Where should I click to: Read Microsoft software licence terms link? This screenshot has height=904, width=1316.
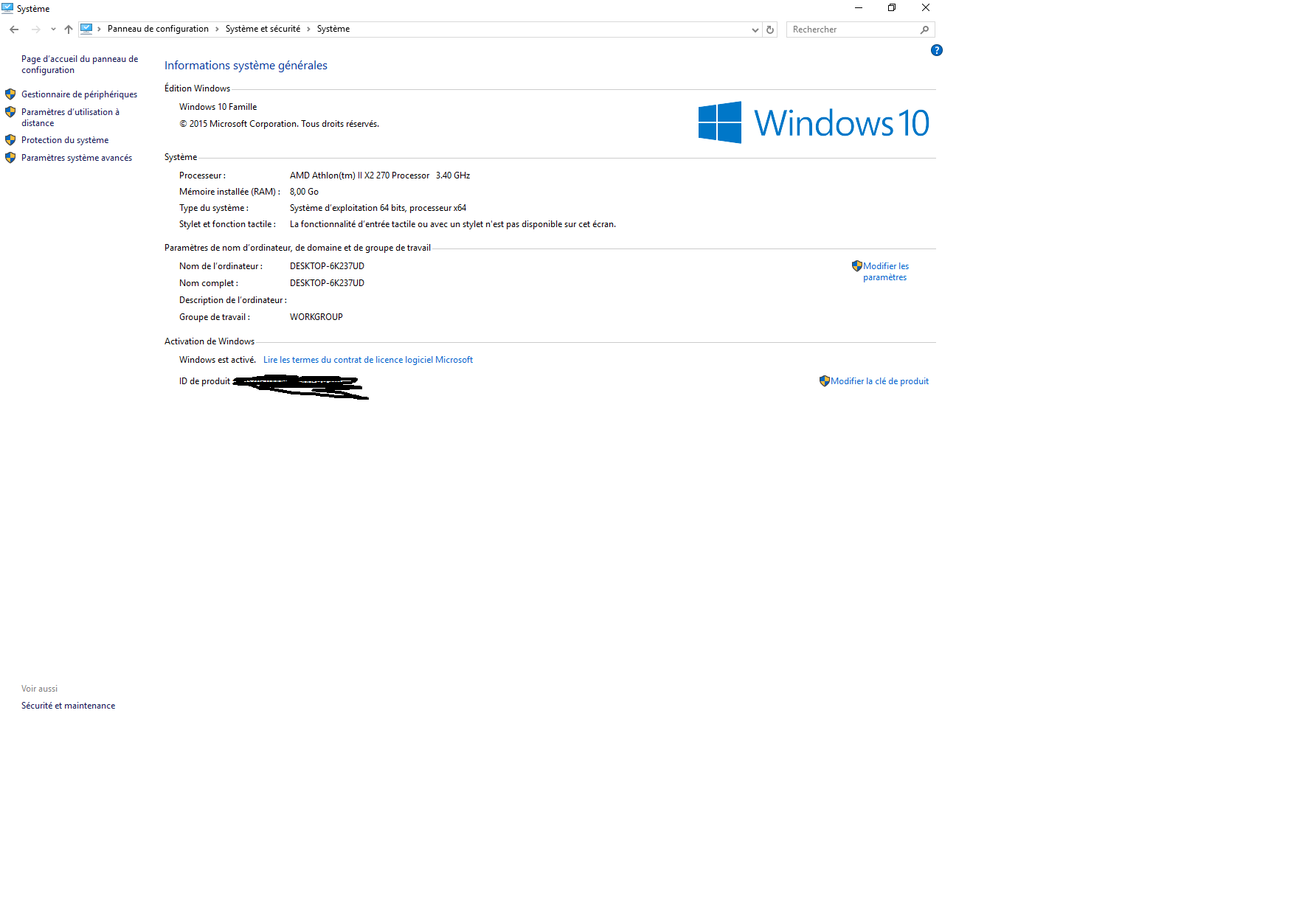click(368, 360)
